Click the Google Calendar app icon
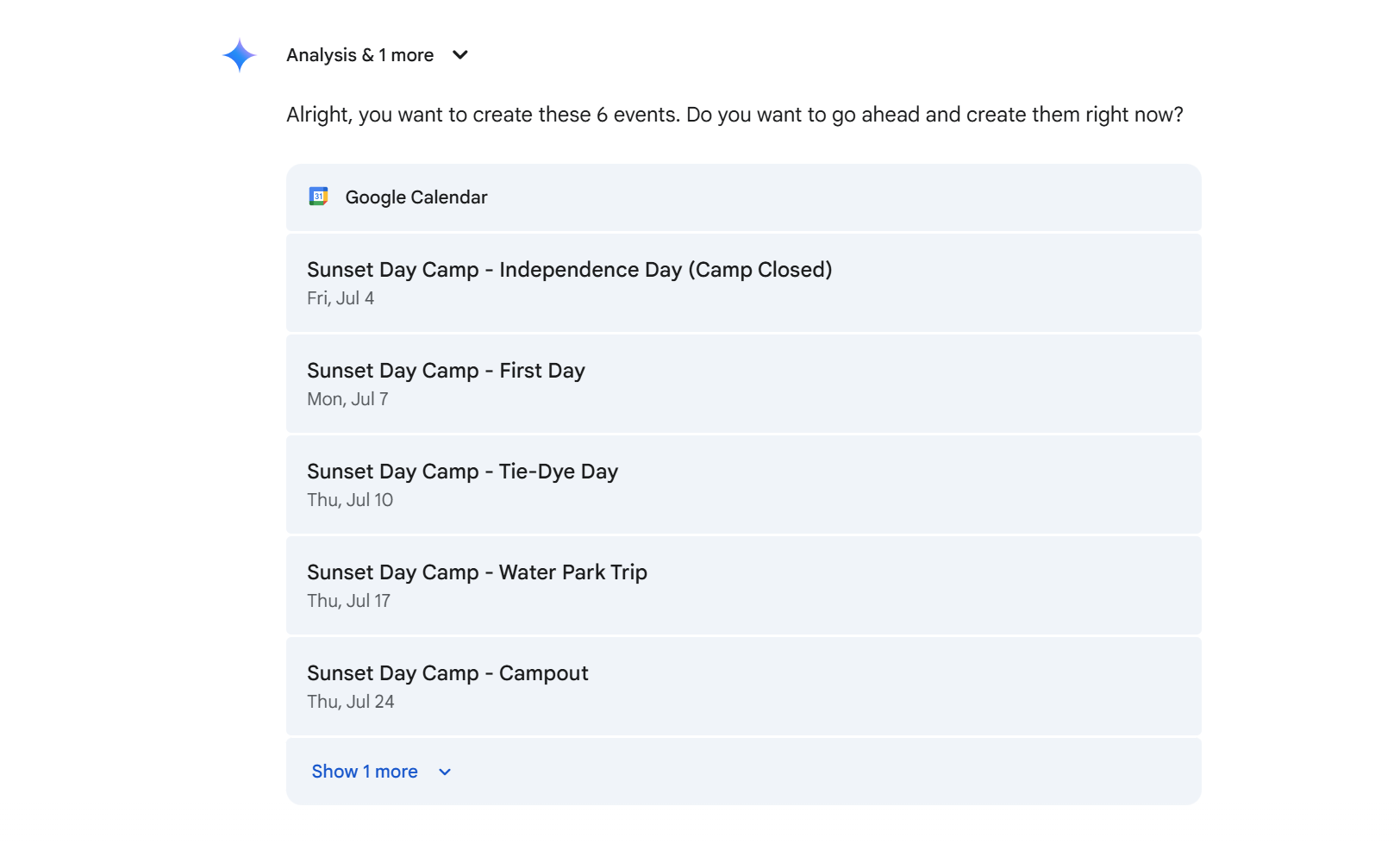Screen dimensions: 1400x844 319,197
